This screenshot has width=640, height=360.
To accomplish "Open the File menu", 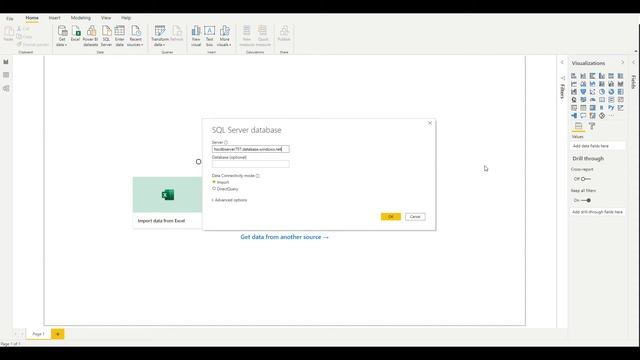I will 9,18.
